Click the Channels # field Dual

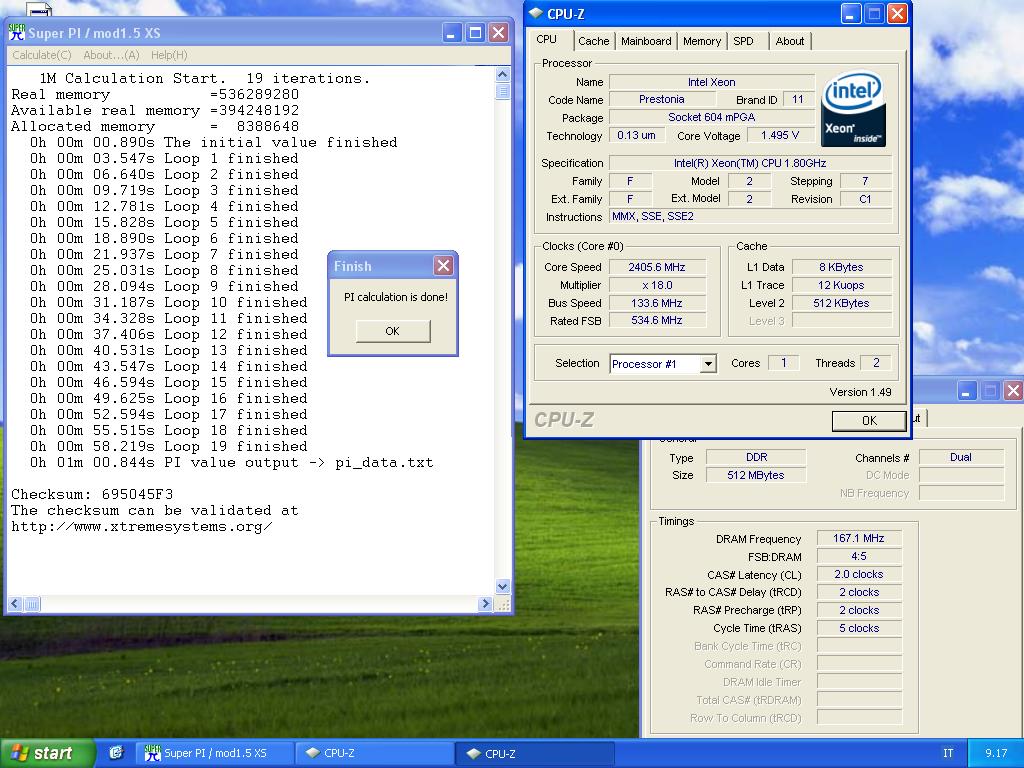(961, 457)
